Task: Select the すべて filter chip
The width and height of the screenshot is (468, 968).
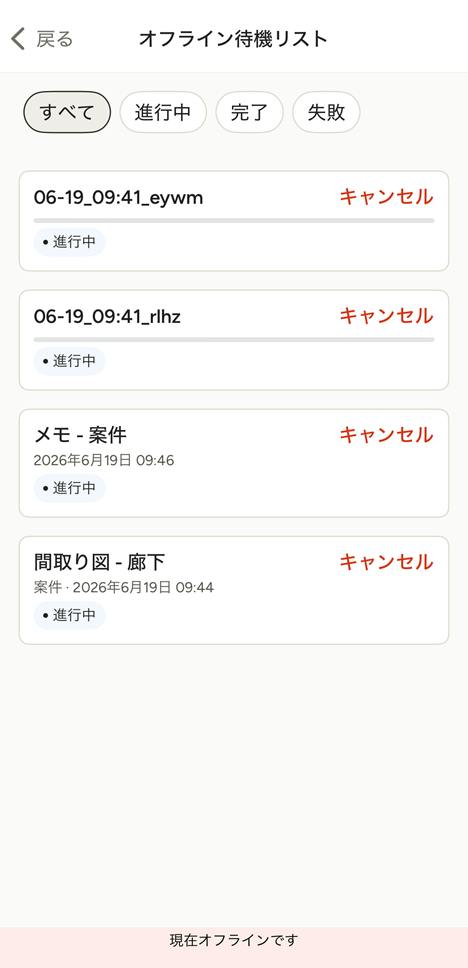Action: pos(67,112)
